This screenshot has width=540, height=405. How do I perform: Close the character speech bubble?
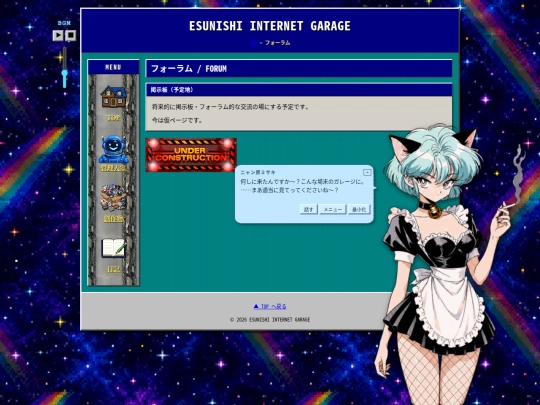tap(367, 172)
